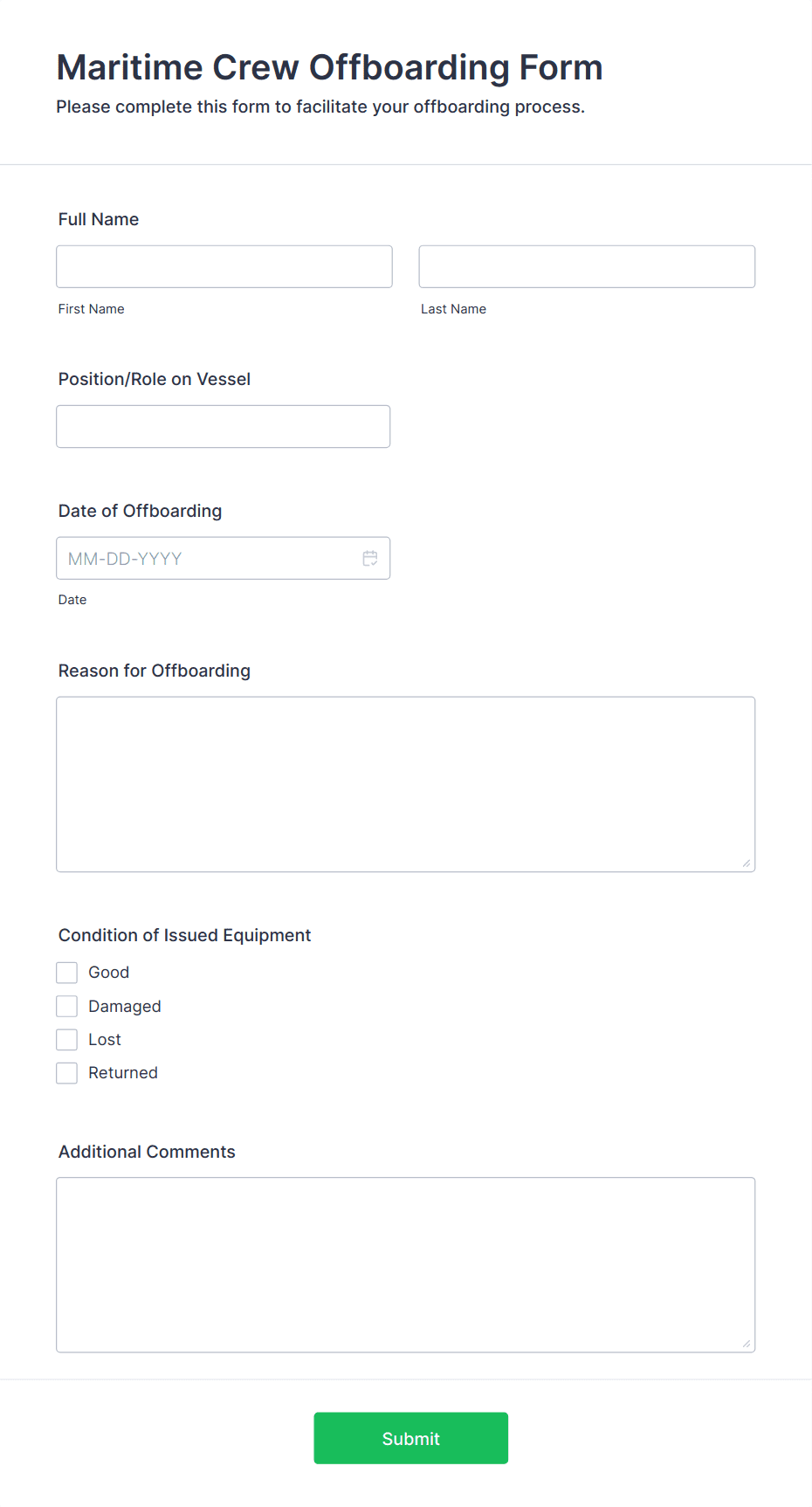Click the Good checkbox label text

tap(108, 972)
